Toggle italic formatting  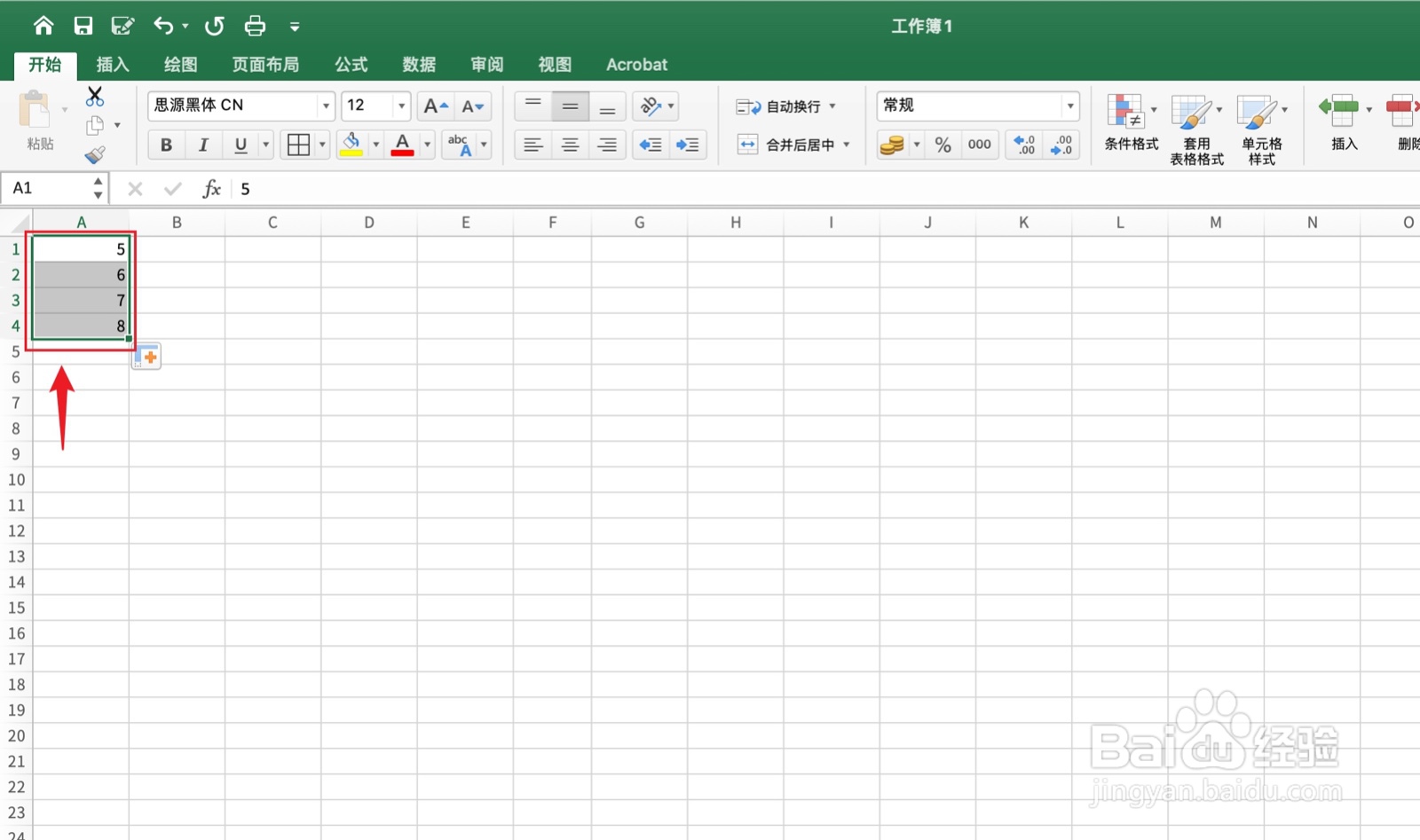pyautogui.click(x=203, y=145)
